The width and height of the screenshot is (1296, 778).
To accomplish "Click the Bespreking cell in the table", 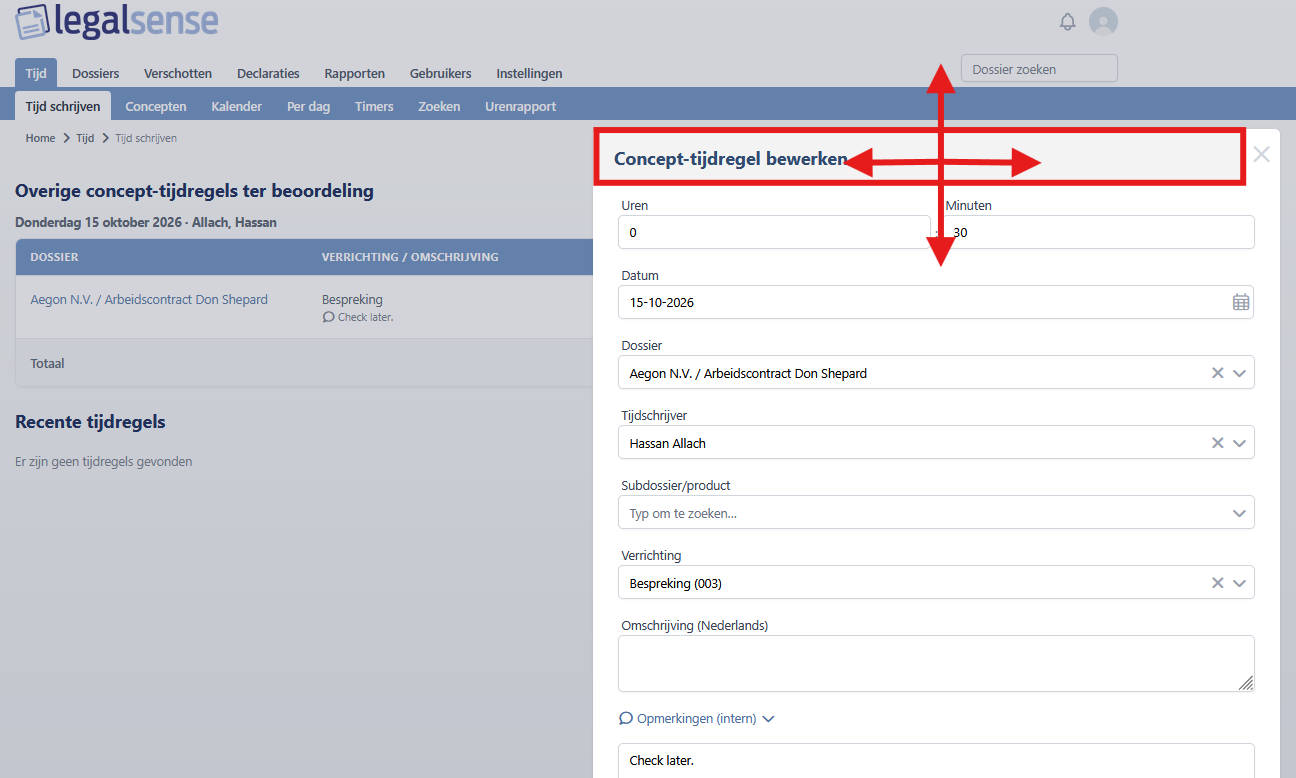I will click(x=352, y=299).
